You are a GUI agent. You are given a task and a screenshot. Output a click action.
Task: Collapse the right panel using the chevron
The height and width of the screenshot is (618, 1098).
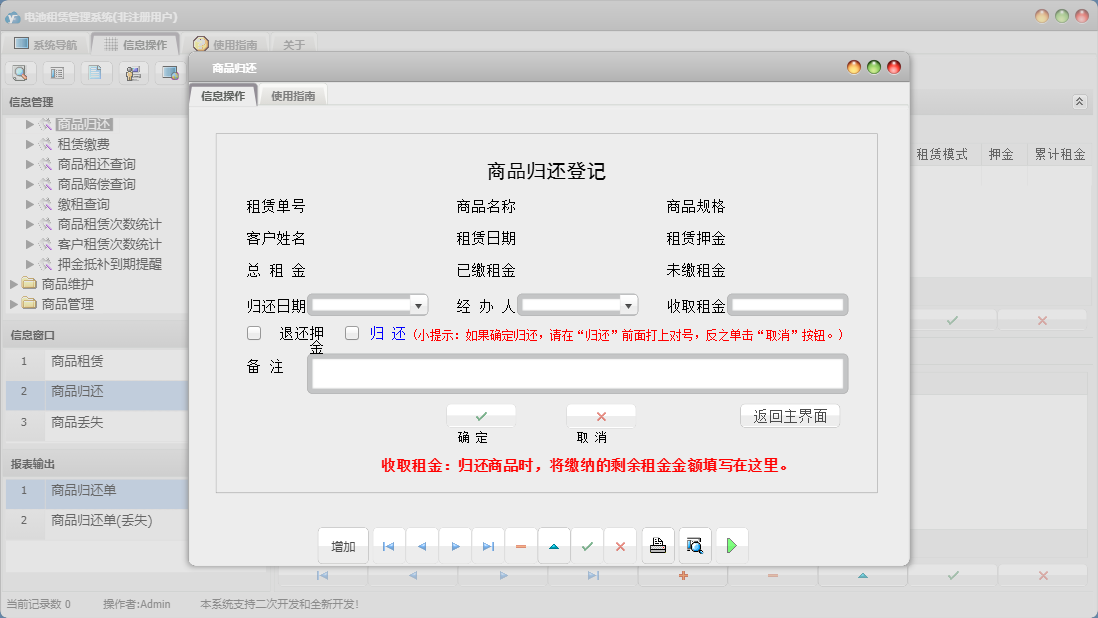coord(1078,101)
